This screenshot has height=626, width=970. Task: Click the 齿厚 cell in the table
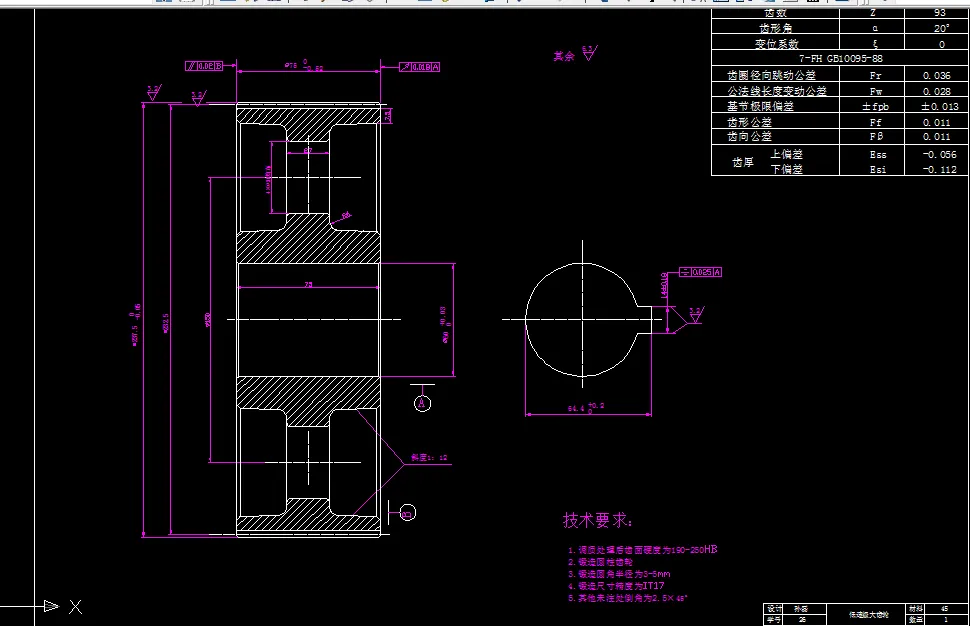click(742, 162)
